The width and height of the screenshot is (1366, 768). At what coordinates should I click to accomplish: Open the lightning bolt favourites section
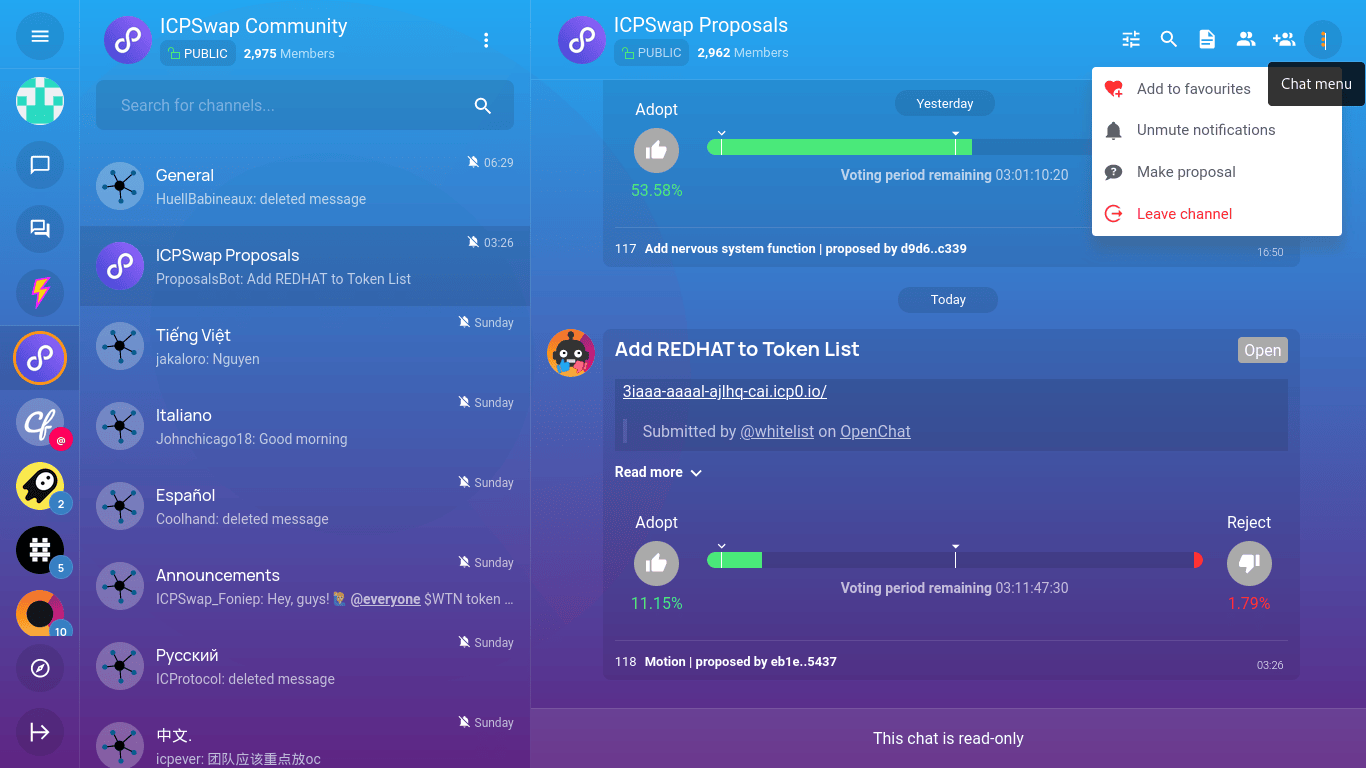pos(40,293)
